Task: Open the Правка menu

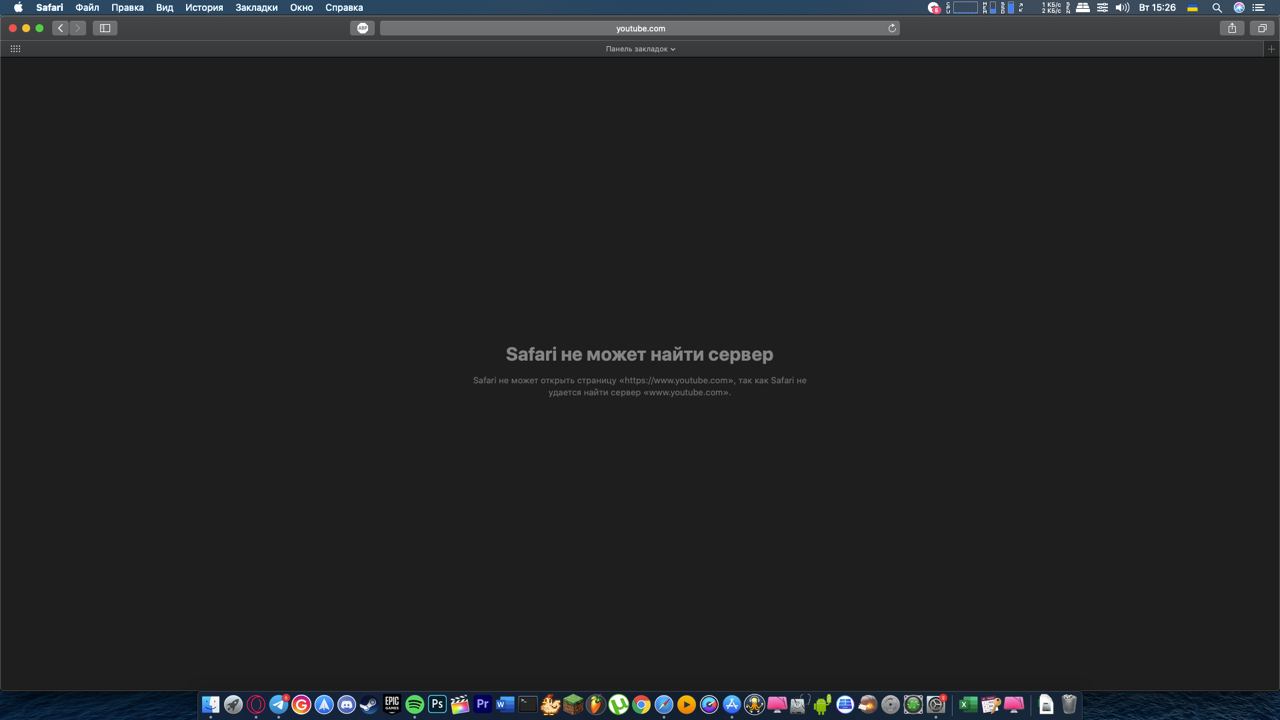Action: pos(128,7)
